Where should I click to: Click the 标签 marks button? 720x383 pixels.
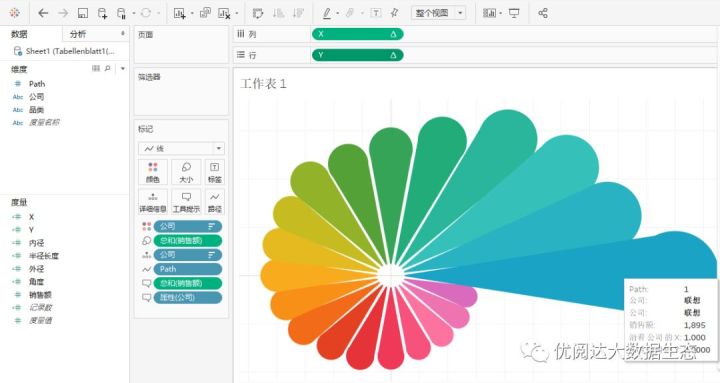coord(214,172)
